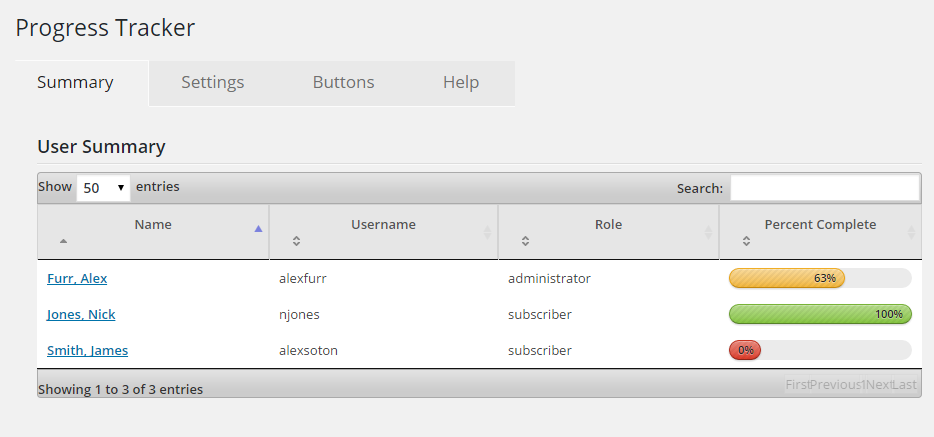
Task: Click the Showing 1 to 3 entries text
Action: pos(120,389)
